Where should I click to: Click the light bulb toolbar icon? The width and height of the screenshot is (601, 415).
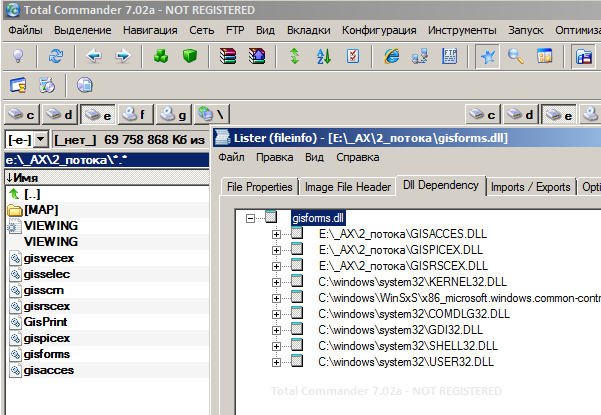coord(18,56)
